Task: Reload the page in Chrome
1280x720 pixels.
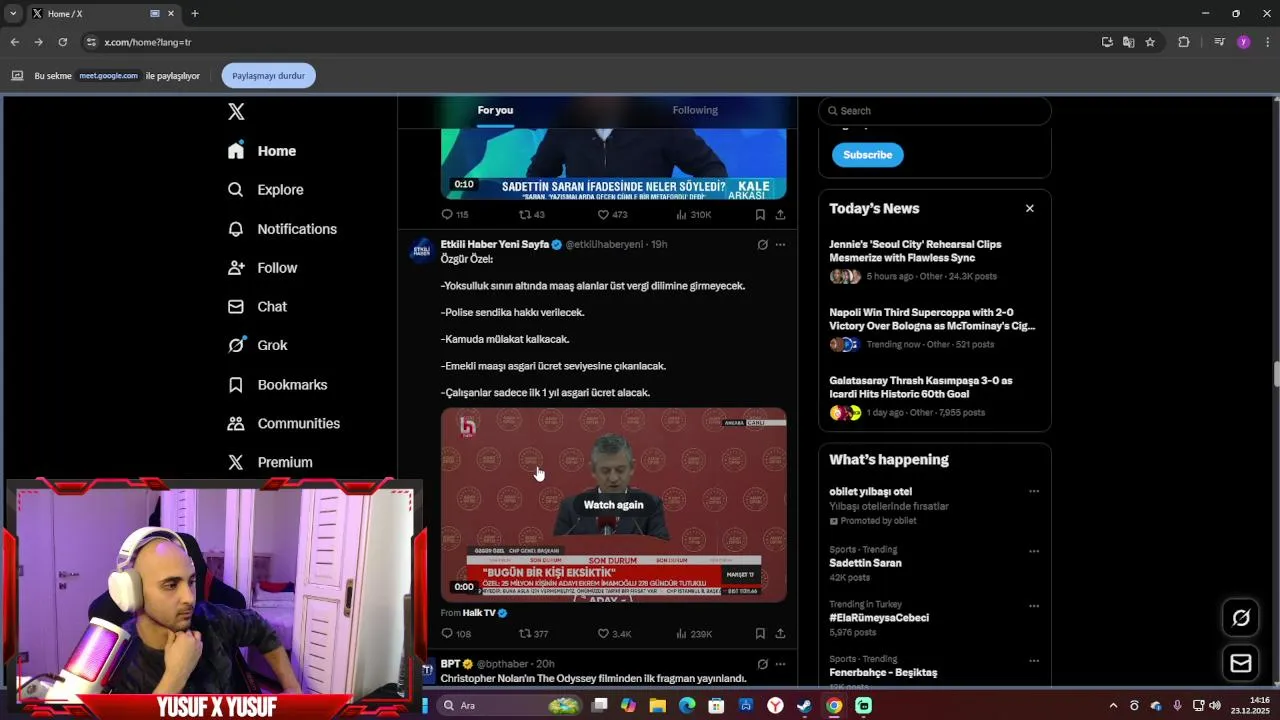Action: click(x=62, y=42)
